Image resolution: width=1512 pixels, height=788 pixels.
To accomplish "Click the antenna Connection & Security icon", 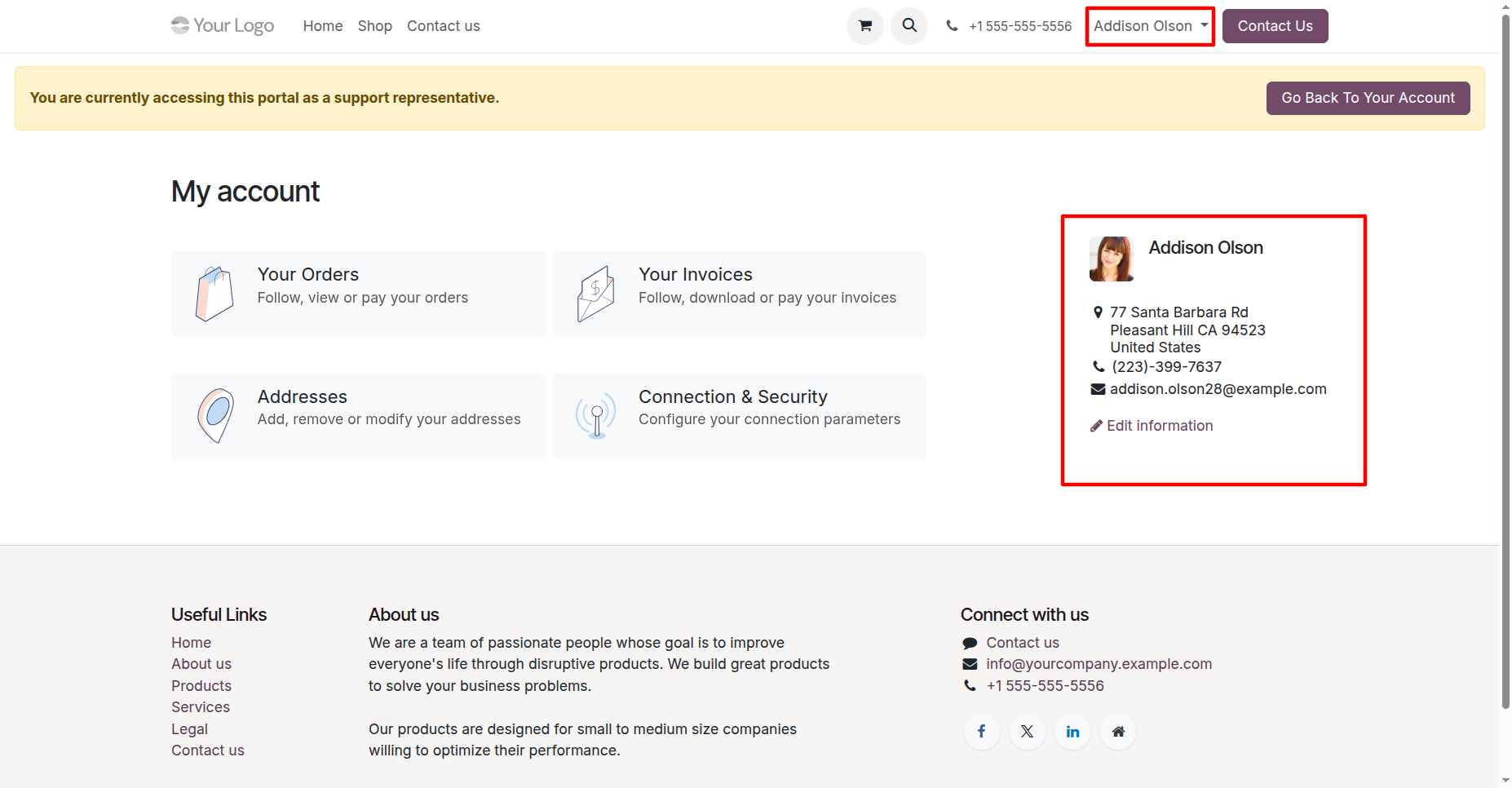I will point(597,416).
